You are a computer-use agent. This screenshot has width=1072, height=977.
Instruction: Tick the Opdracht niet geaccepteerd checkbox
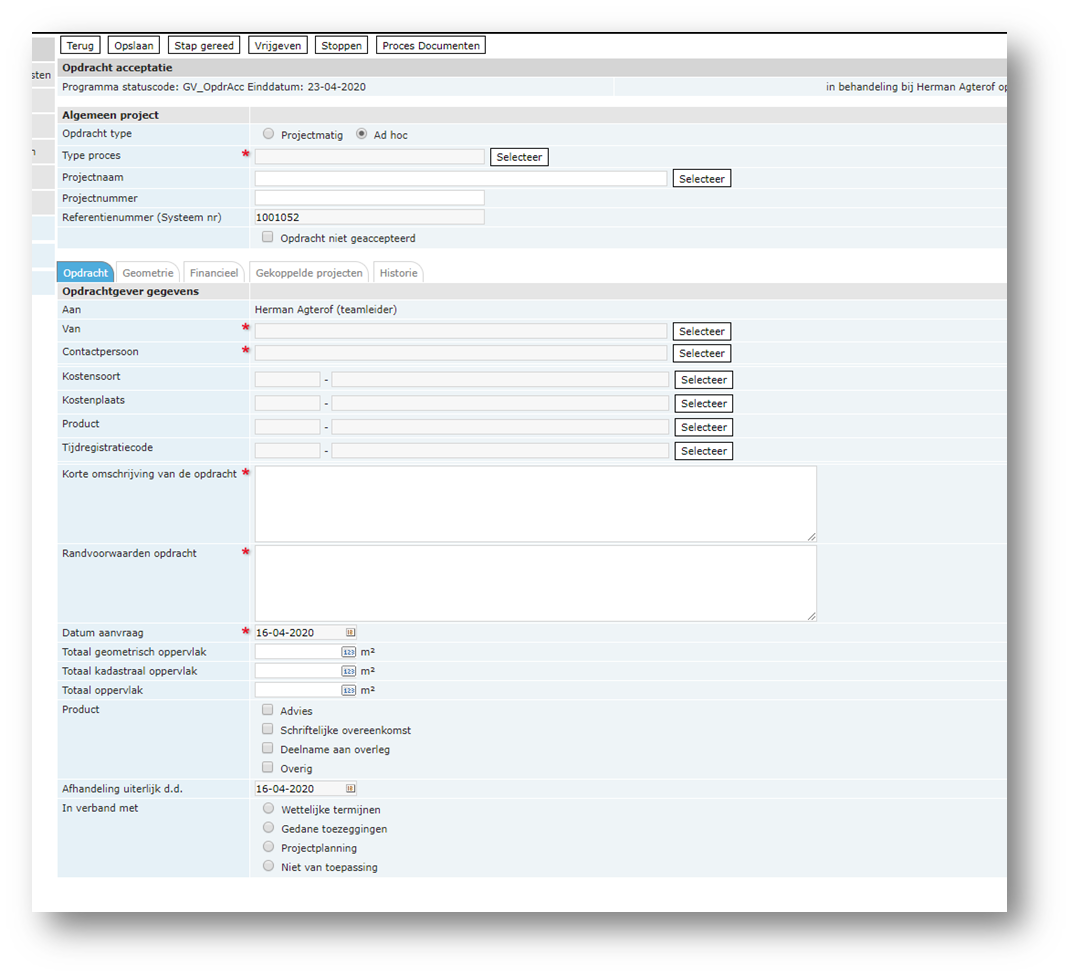pos(268,238)
